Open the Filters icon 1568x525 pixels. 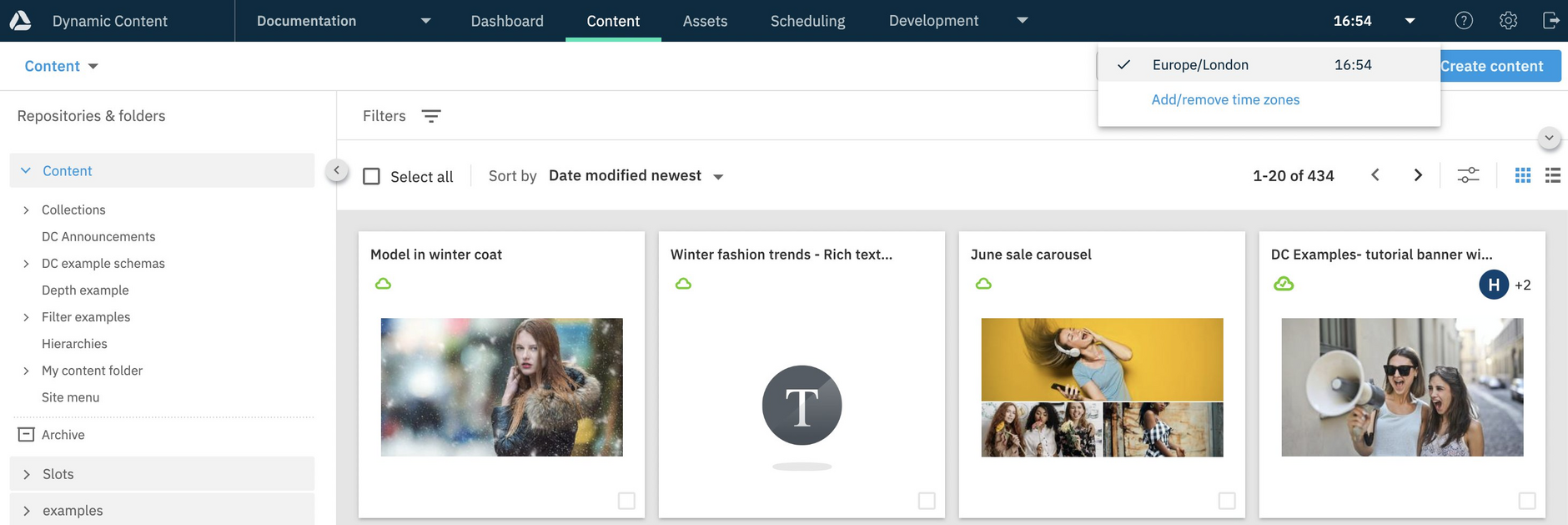[430, 116]
